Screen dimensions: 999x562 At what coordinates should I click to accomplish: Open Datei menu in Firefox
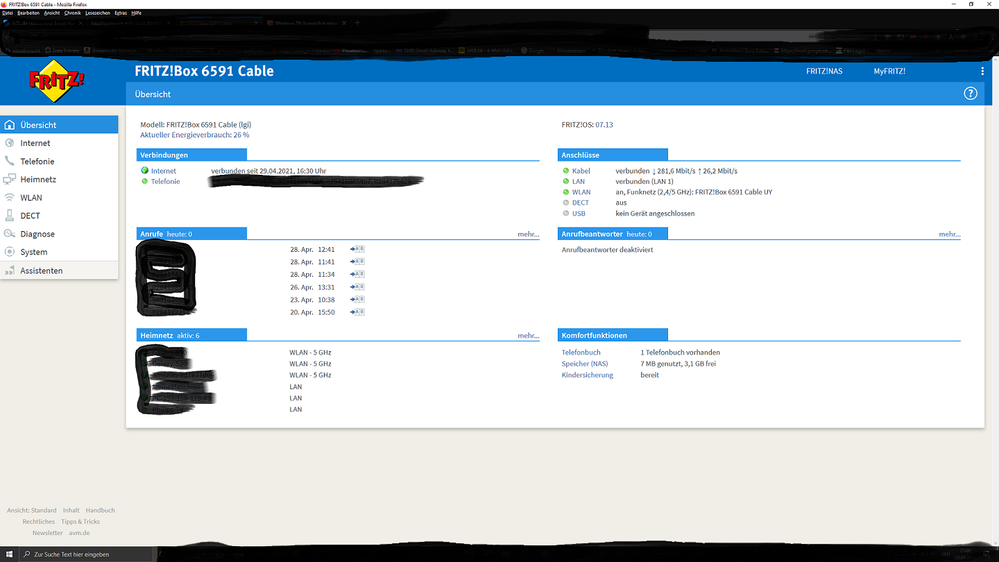[x=7, y=13]
